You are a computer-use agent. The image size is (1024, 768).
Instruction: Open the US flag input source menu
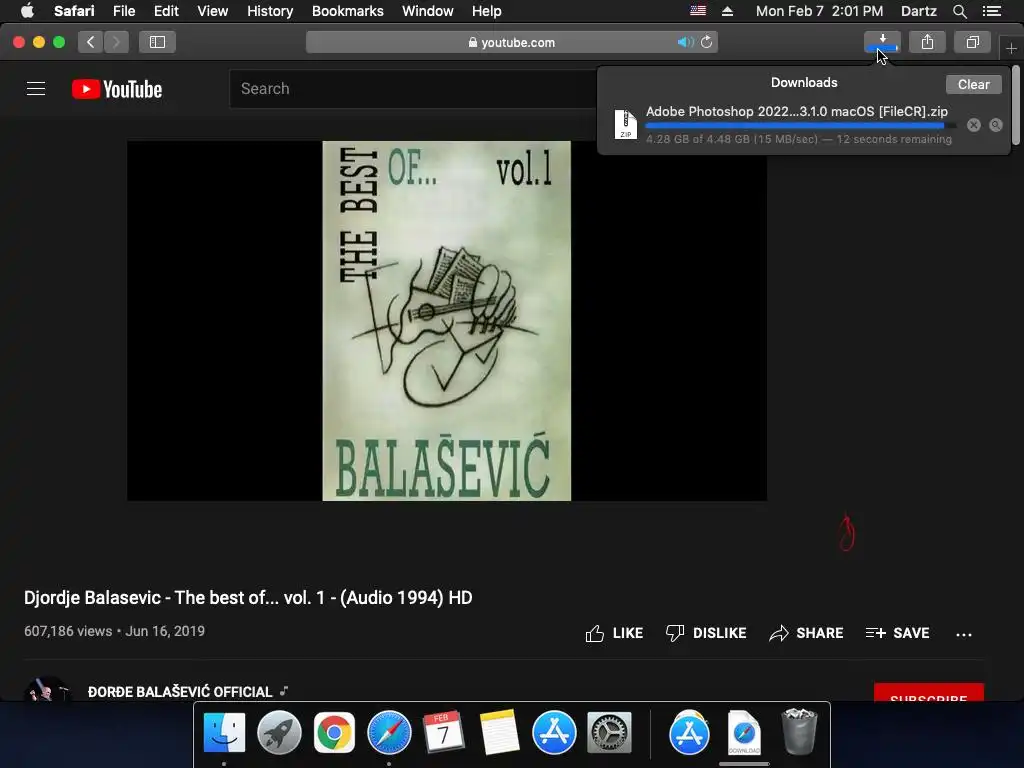(x=698, y=10)
